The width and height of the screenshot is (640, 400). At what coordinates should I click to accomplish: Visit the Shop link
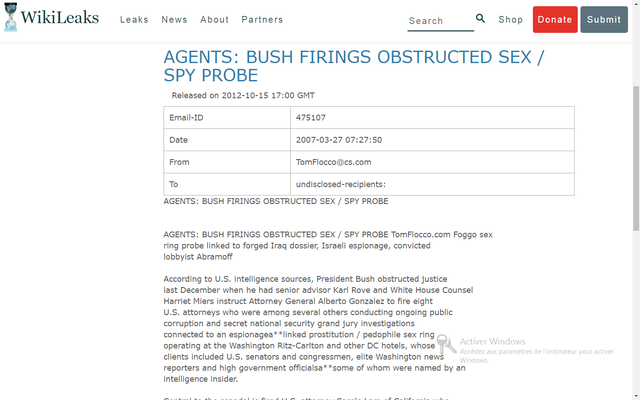(x=510, y=20)
